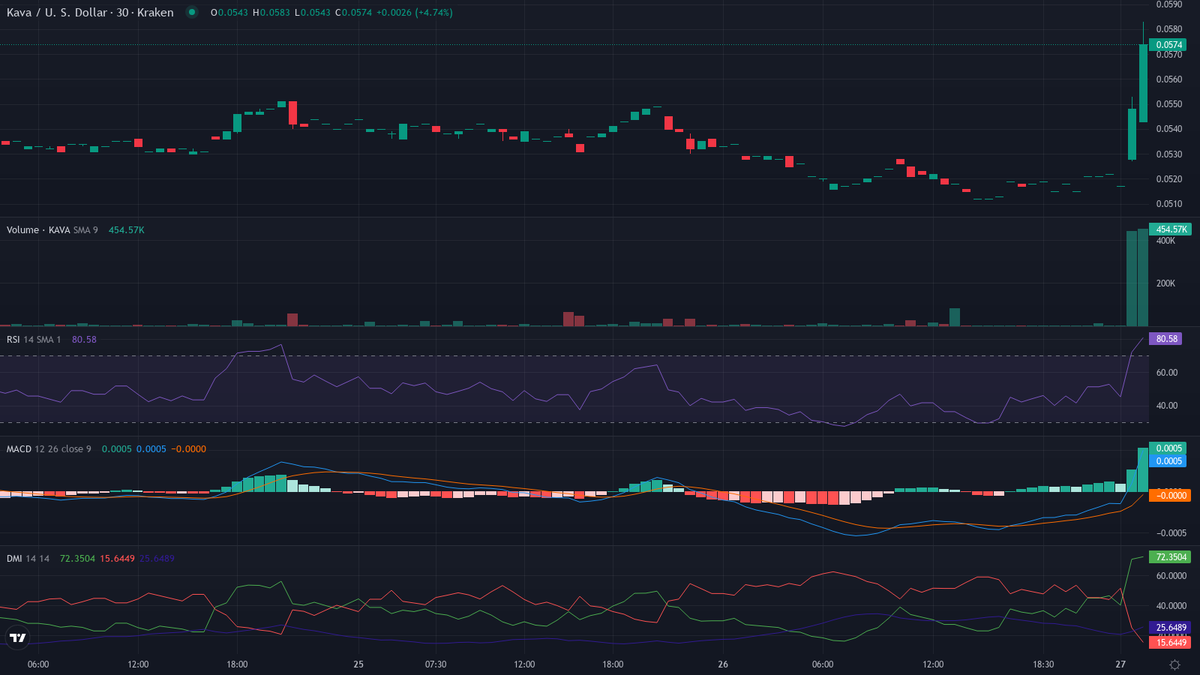Click the 60.00 RSI axis label
Screen dimensions: 1200x675
pos(1166,372)
